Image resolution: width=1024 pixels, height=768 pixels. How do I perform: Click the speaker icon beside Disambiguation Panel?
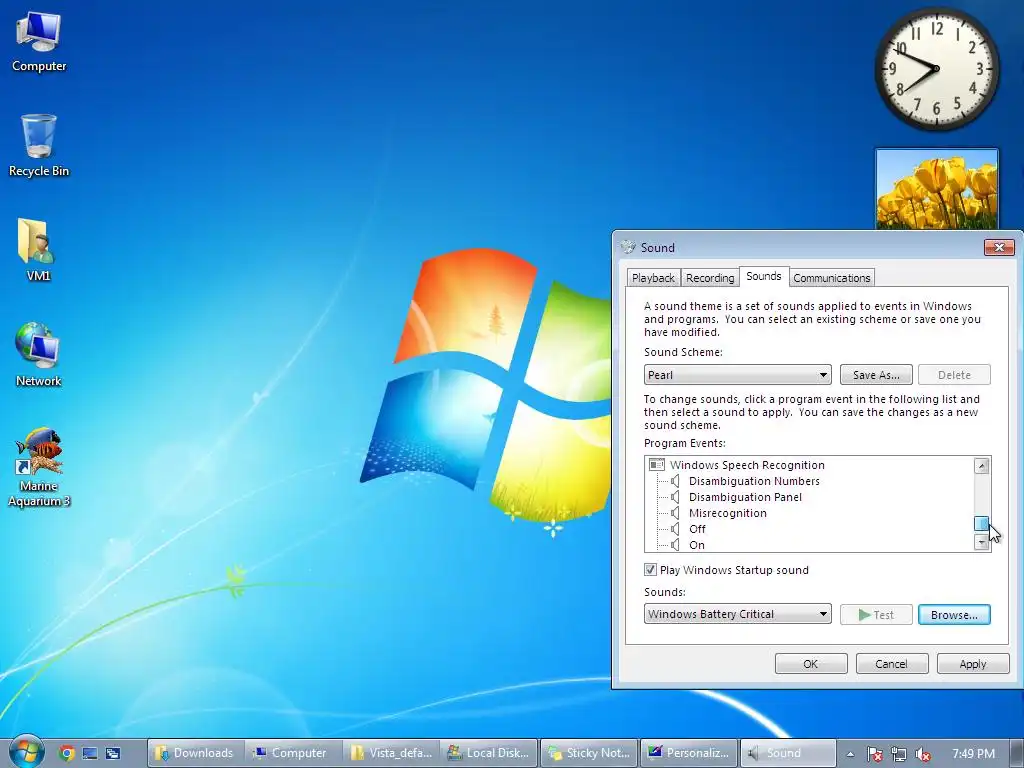676,497
